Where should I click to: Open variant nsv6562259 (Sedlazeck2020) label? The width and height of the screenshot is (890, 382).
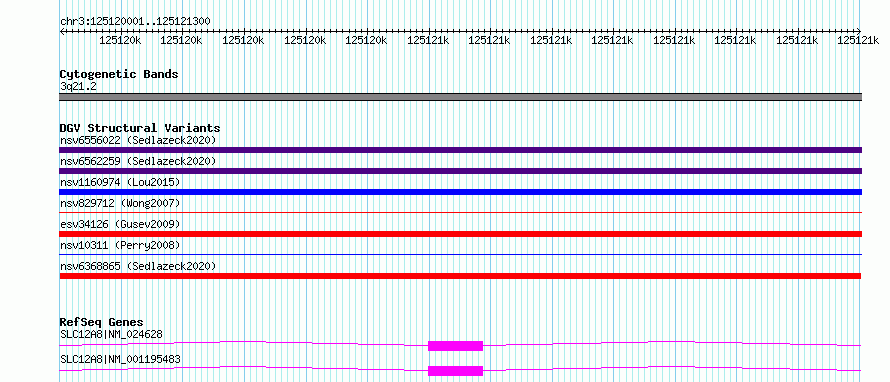[x=138, y=161]
